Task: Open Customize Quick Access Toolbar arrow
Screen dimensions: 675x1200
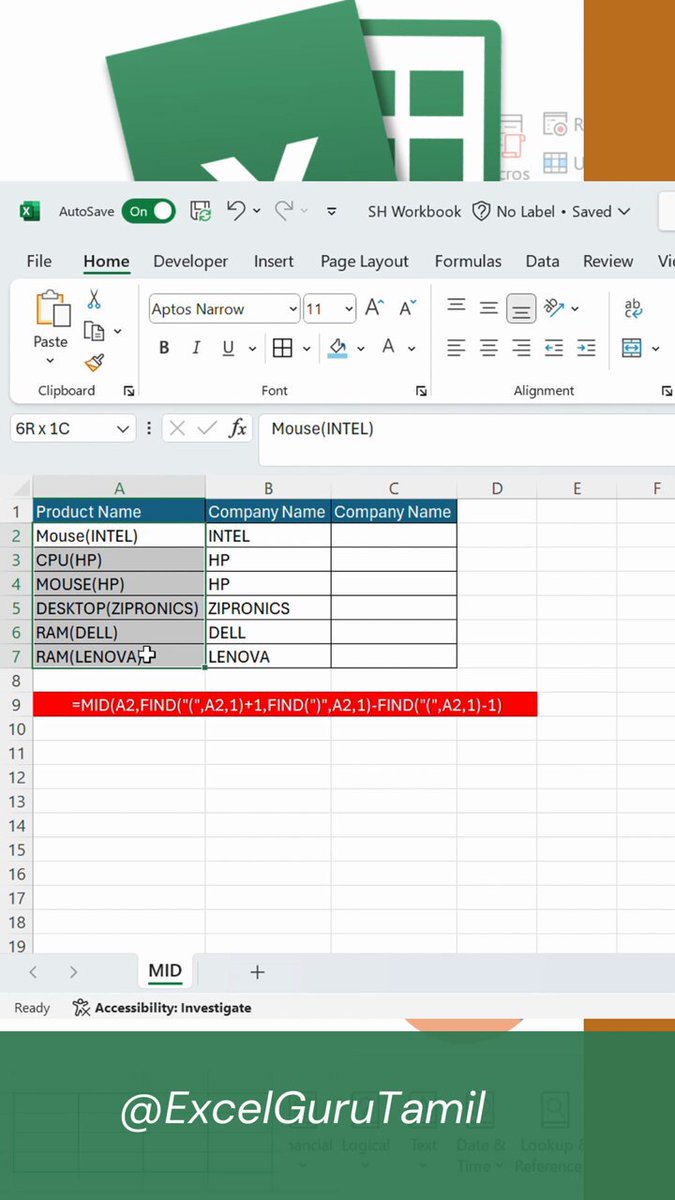Action: pos(332,211)
